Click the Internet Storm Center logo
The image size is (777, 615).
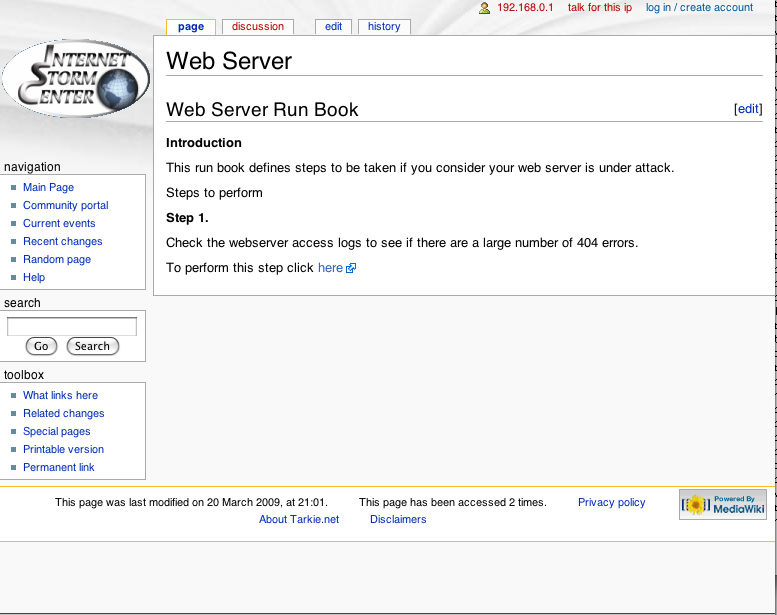pos(76,79)
